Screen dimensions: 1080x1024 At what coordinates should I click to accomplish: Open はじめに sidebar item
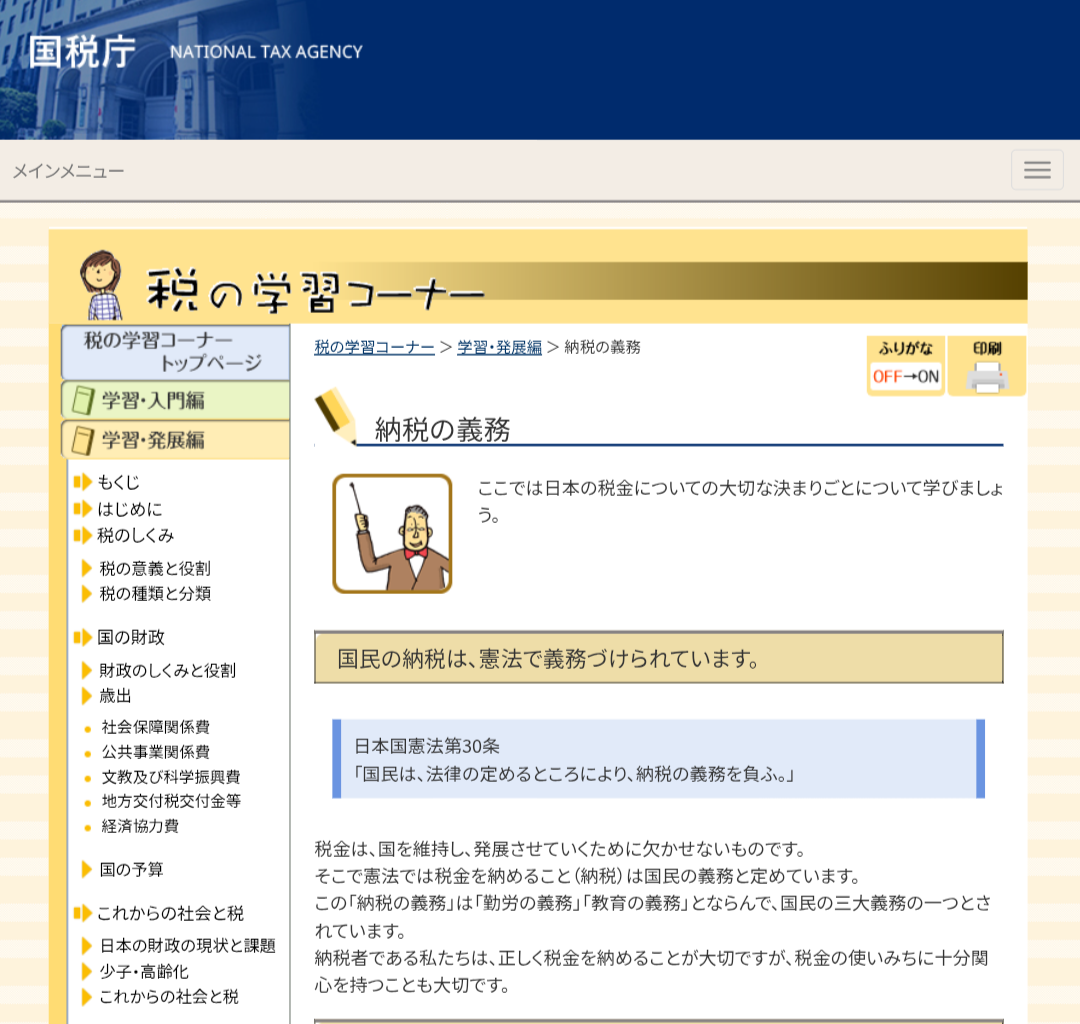point(129,509)
